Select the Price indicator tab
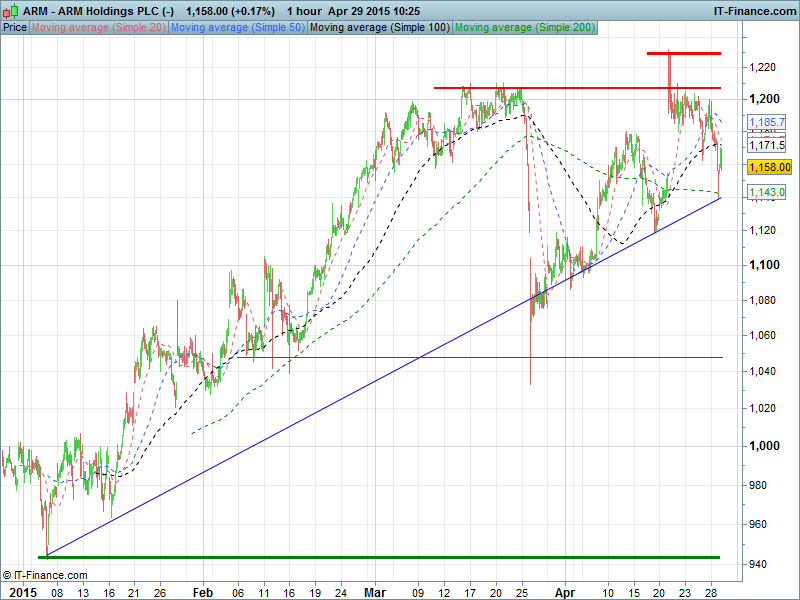 click(x=15, y=27)
